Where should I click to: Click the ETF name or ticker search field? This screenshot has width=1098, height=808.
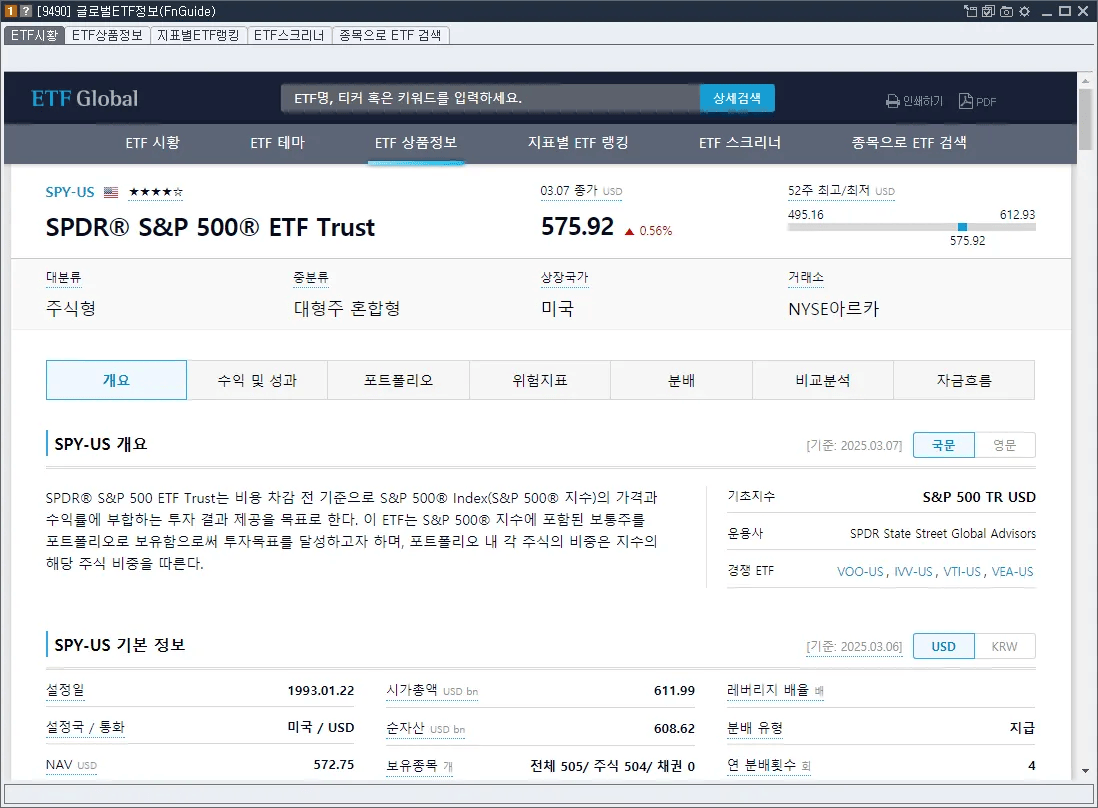490,98
